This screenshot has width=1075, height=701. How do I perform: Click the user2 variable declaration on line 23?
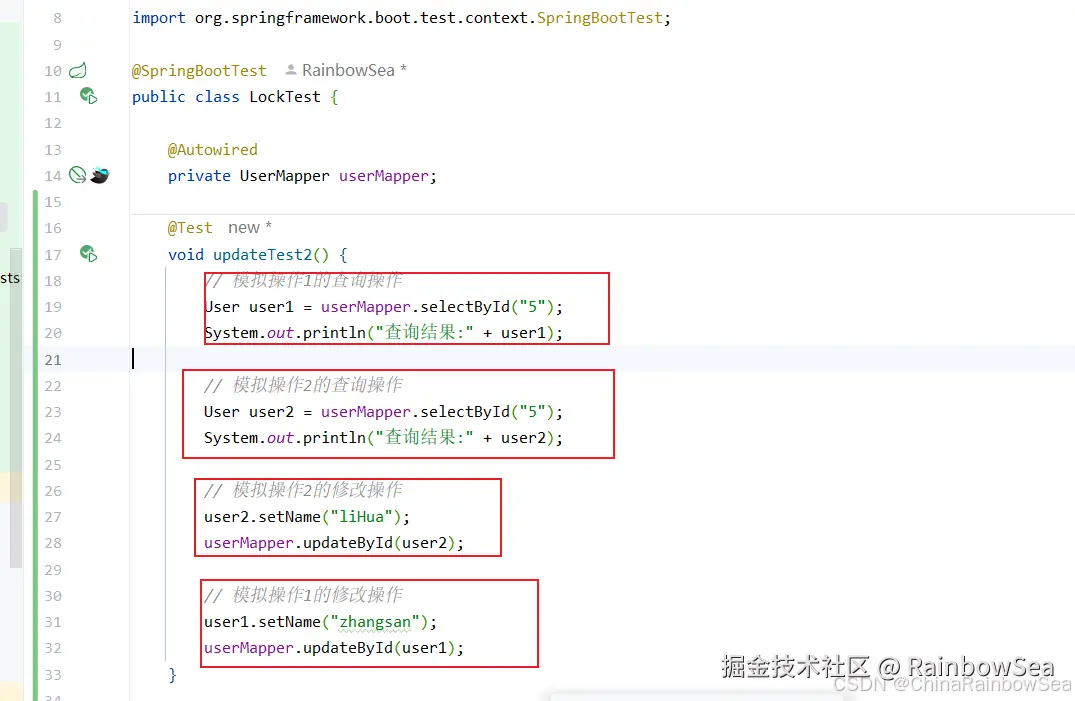pyautogui.click(x=271, y=412)
